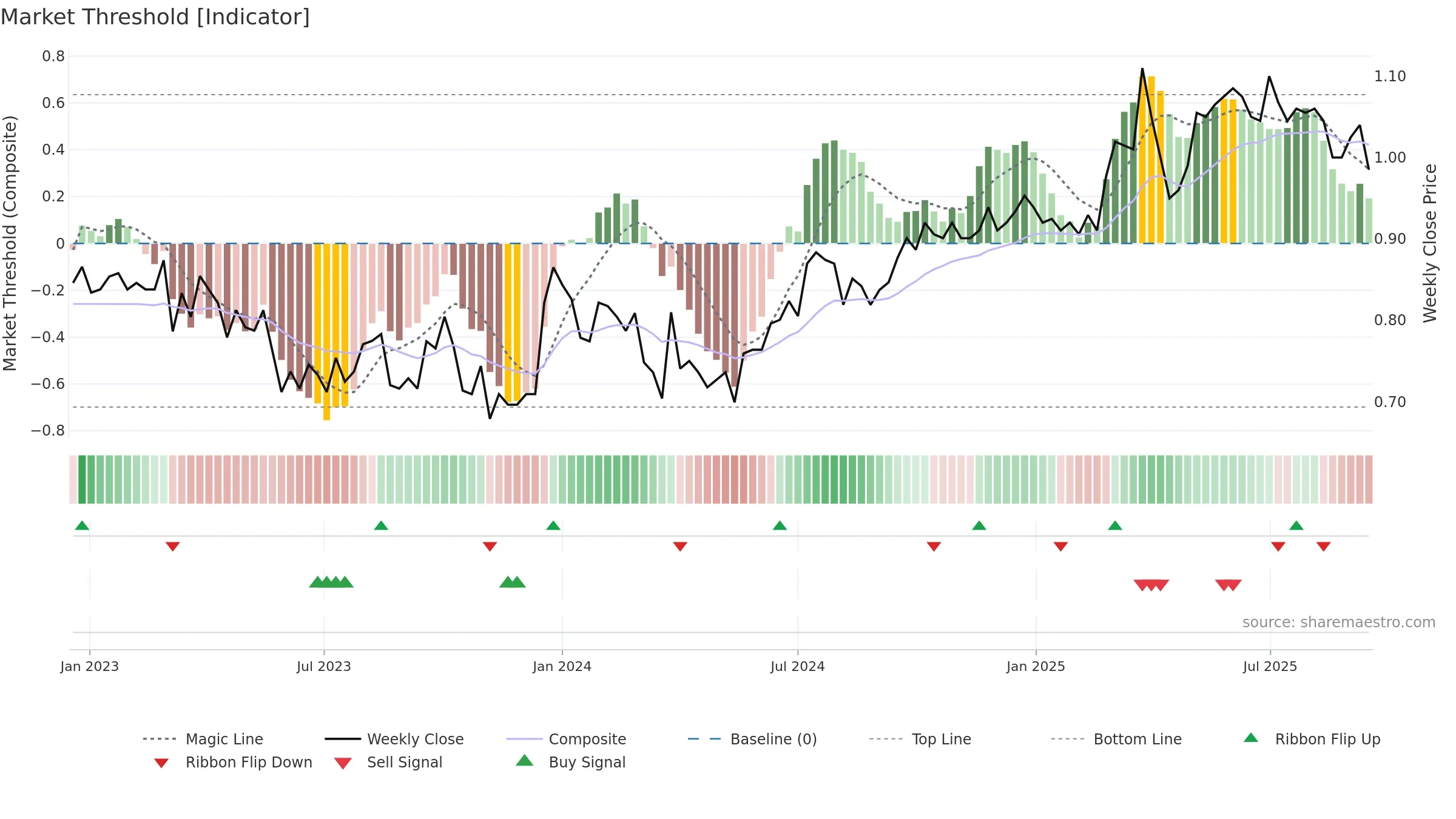The width and height of the screenshot is (1456, 819).
Task: Click the 0.70 price axis label
Action: (1390, 402)
